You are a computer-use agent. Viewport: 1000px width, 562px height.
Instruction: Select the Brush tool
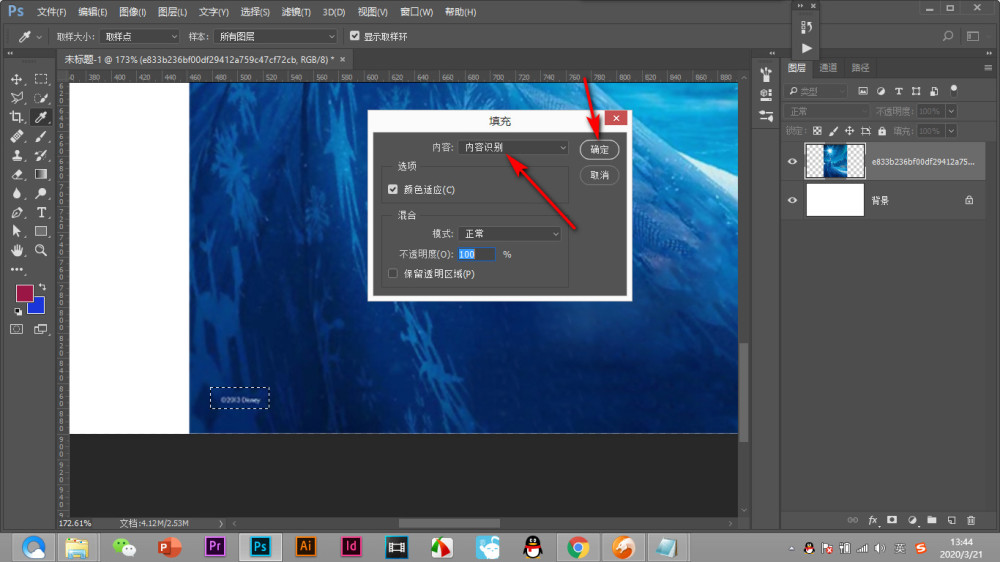(x=41, y=136)
